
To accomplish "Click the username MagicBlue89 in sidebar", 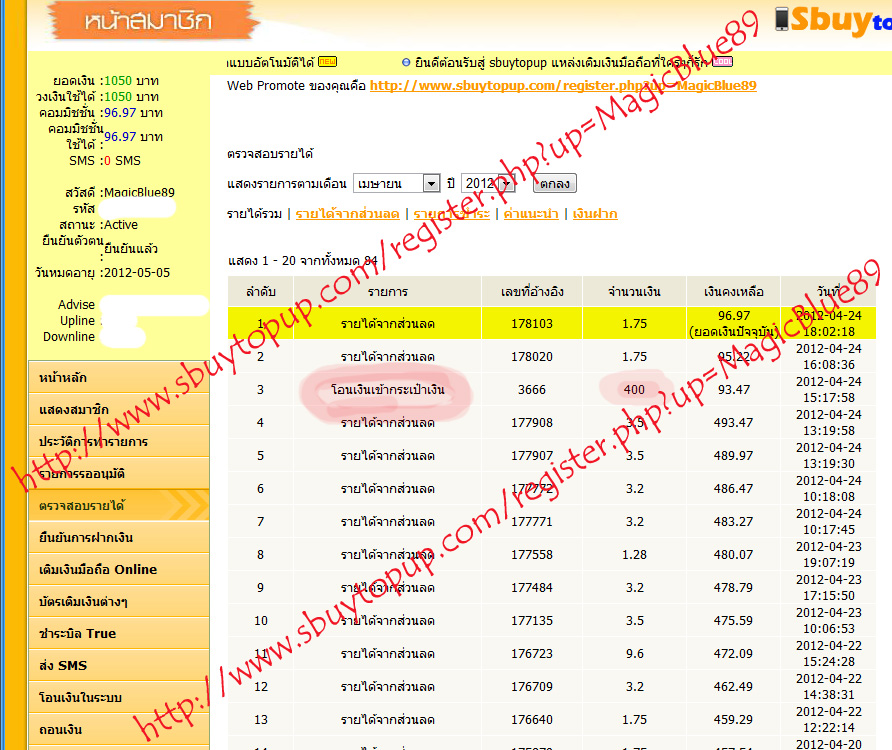I will (139, 192).
